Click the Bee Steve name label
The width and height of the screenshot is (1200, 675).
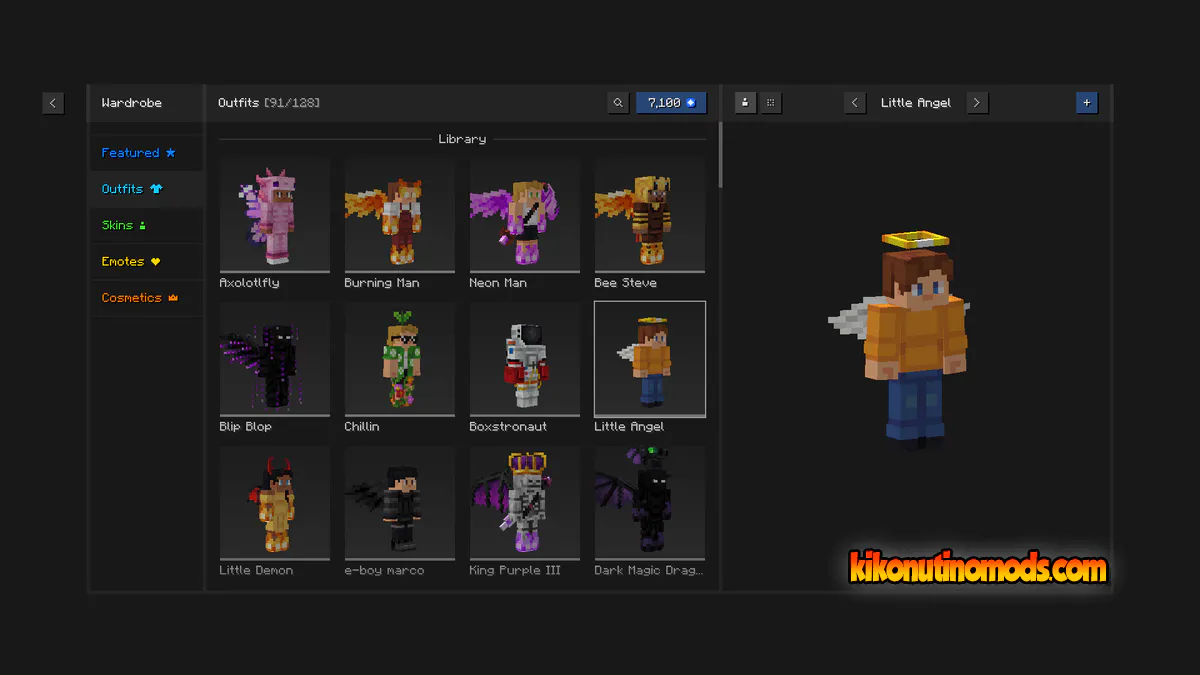(625, 283)
